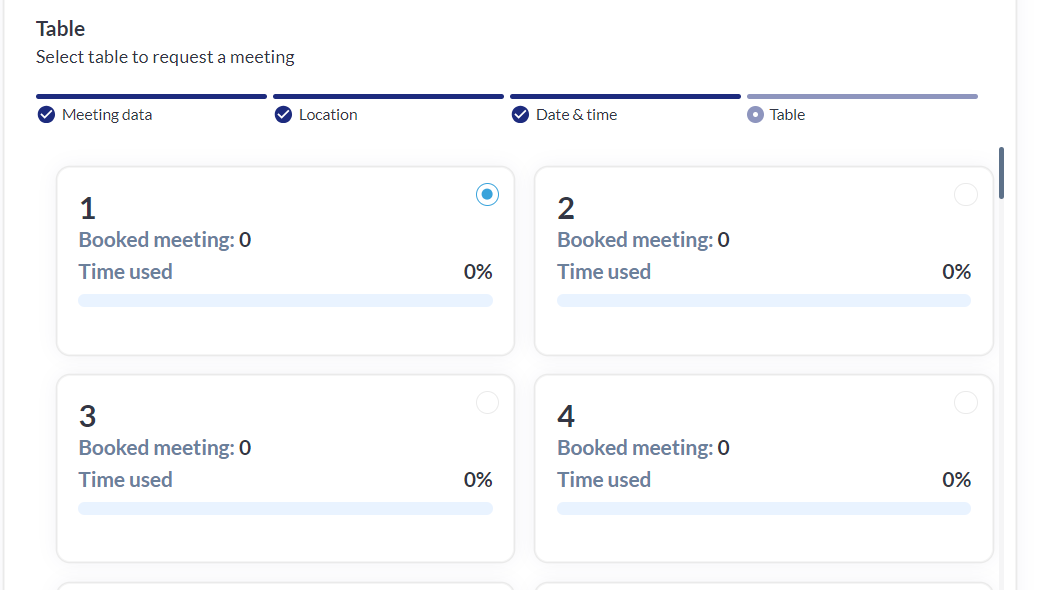
Task: Click the table 3 card number
Action: [x=87, y=416]
